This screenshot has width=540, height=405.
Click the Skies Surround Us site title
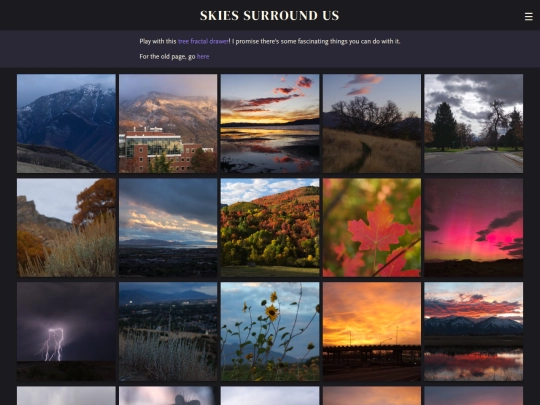[x=270, y=15]
